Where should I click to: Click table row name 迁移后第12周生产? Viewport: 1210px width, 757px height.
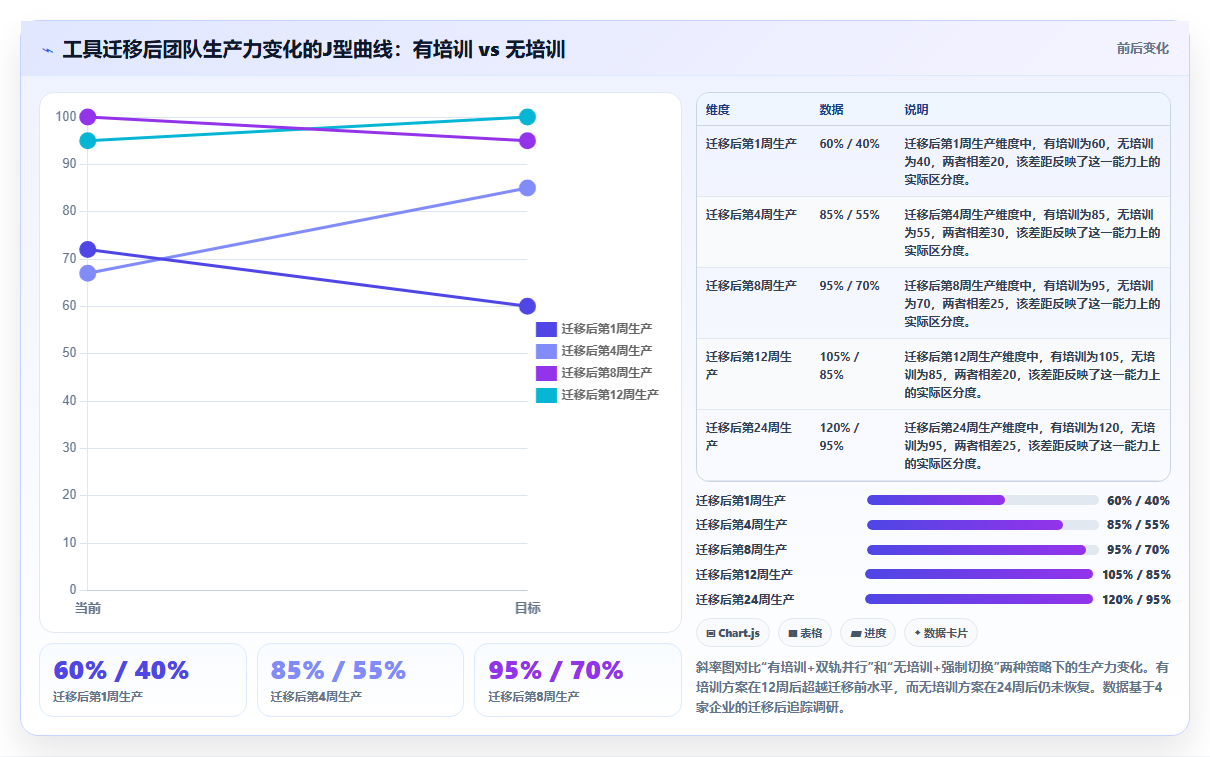pos(748,366)
